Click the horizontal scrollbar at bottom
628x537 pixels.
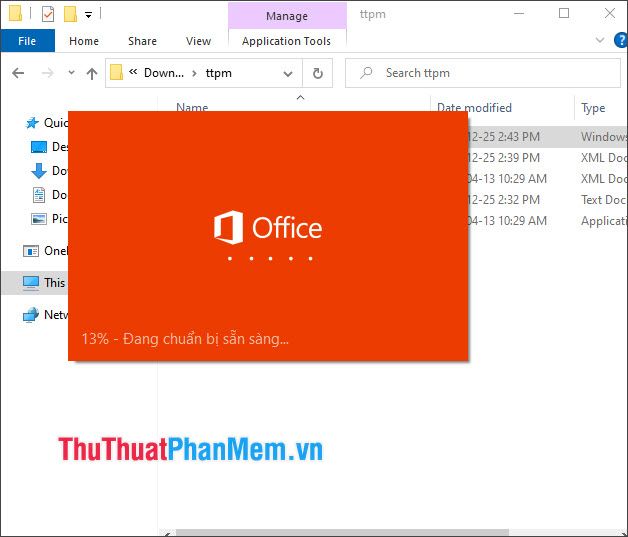pos(342,533)
